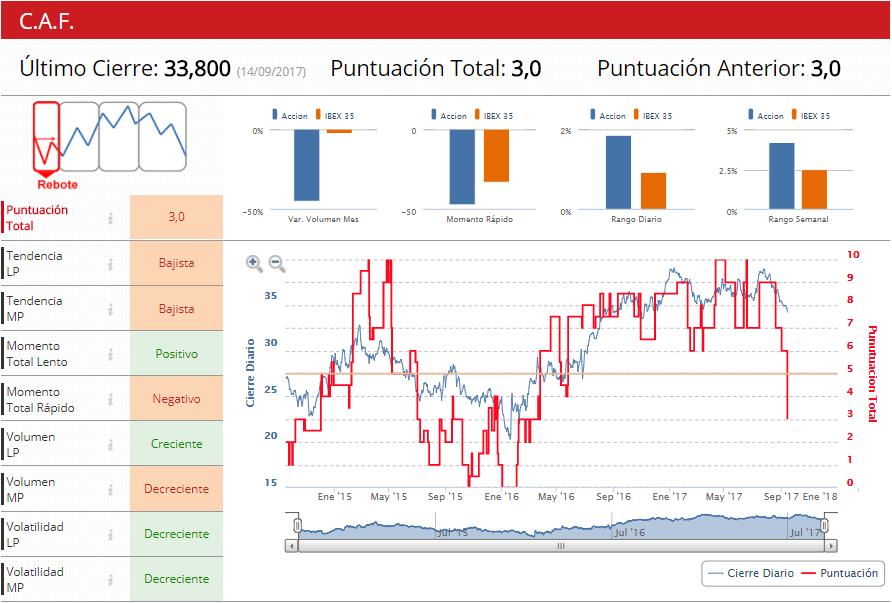
Task: Toggle Accion series in Var. Volumen Mes chart
Action: click(290, 115)
